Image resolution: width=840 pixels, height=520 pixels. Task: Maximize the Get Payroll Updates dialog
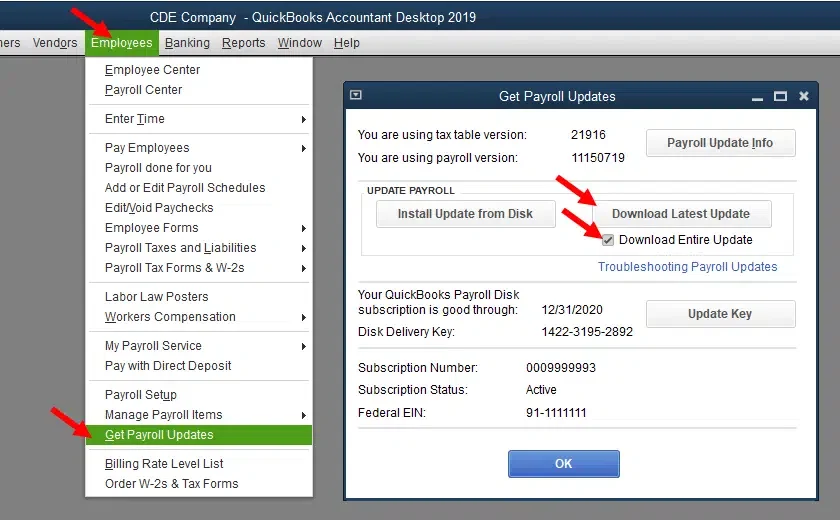tap(781, 96)
